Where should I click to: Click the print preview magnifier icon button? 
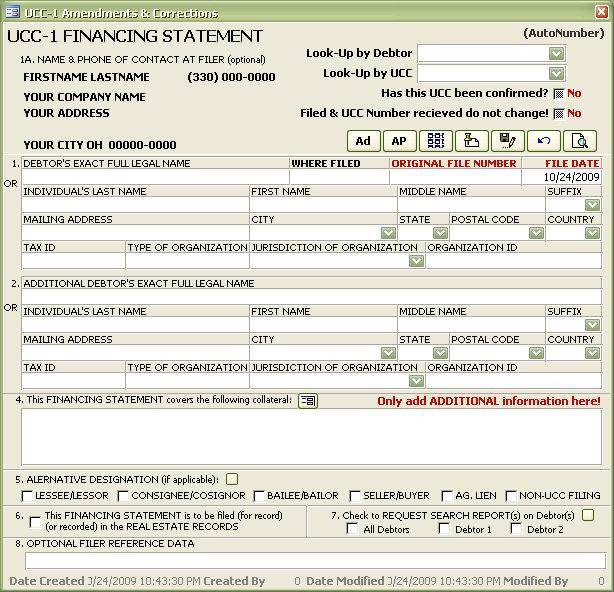[x=580, y=141]
